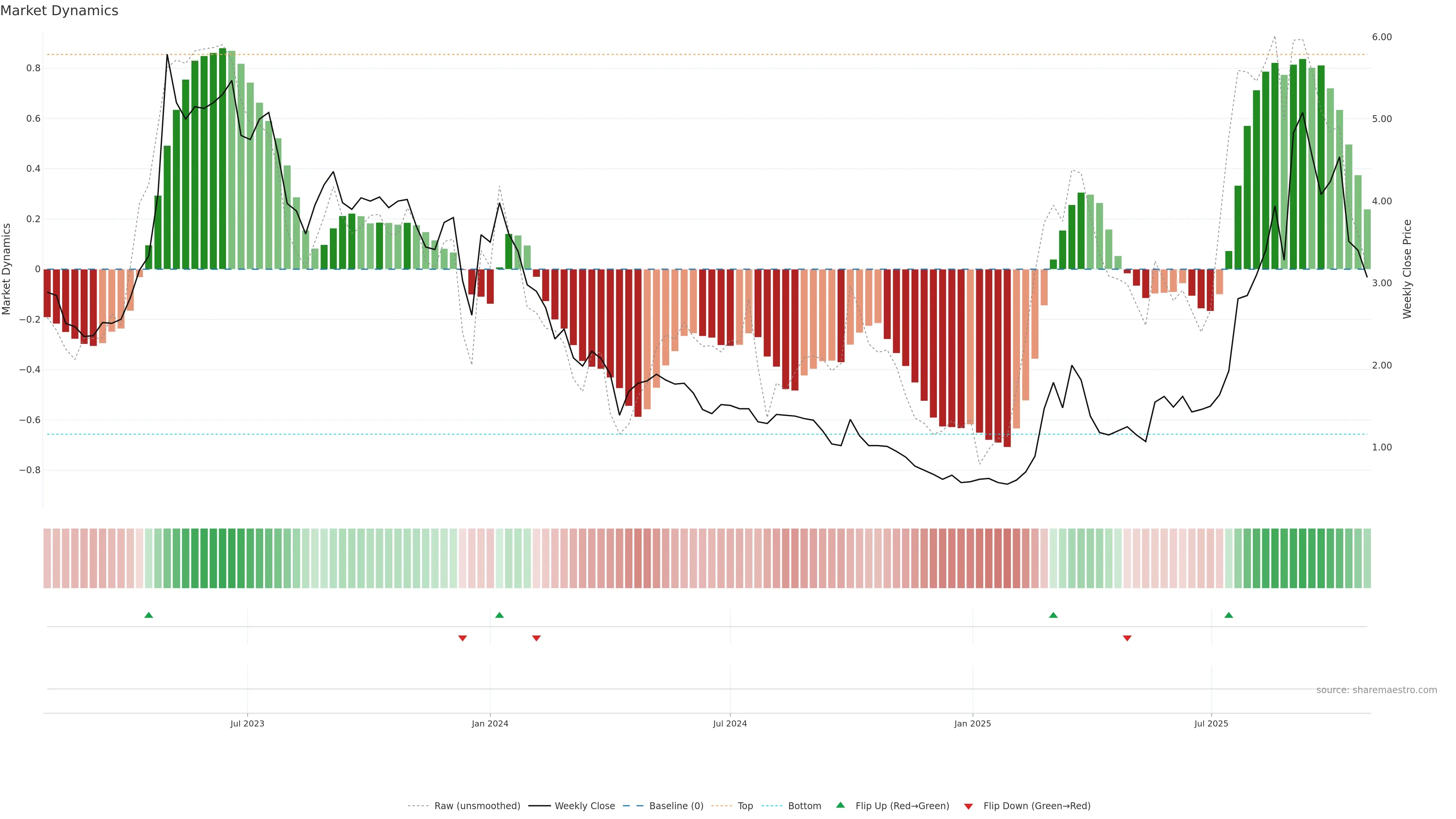Click the darkest green heatmap strip cell in 2023

coord(222,559)
